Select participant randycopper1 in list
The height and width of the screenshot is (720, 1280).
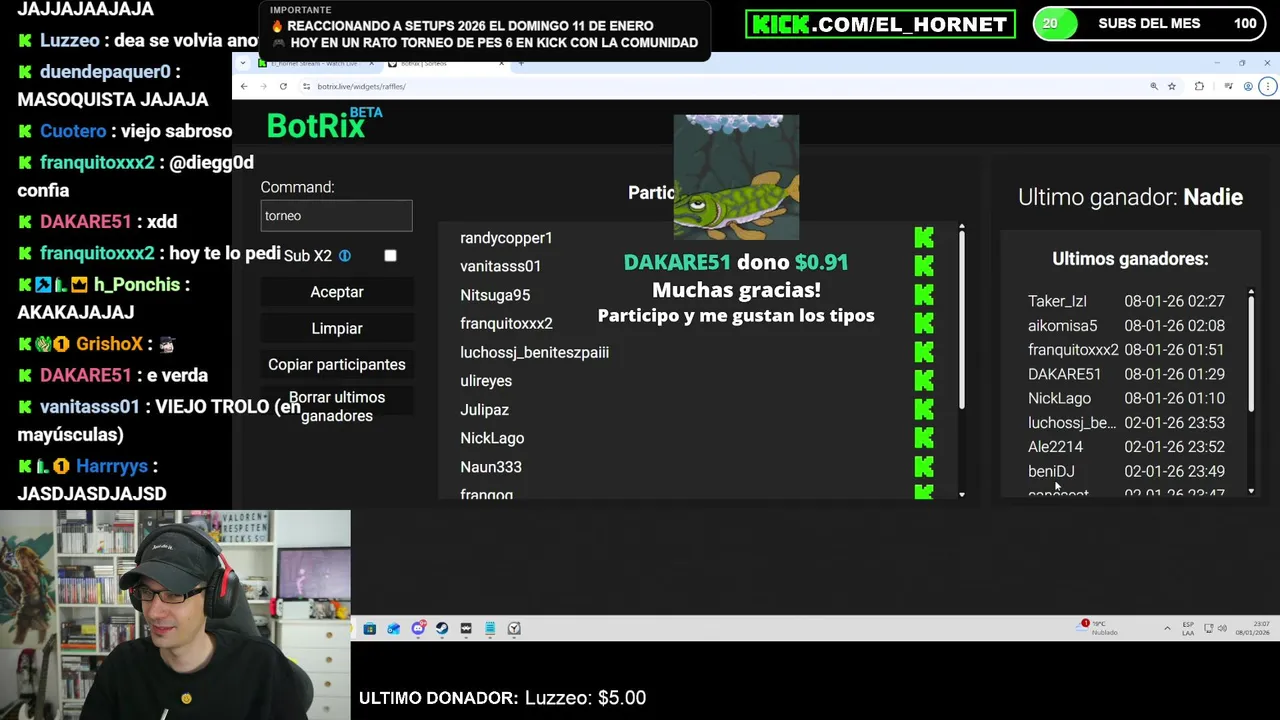pyautogui.click(x=506, y=238)
